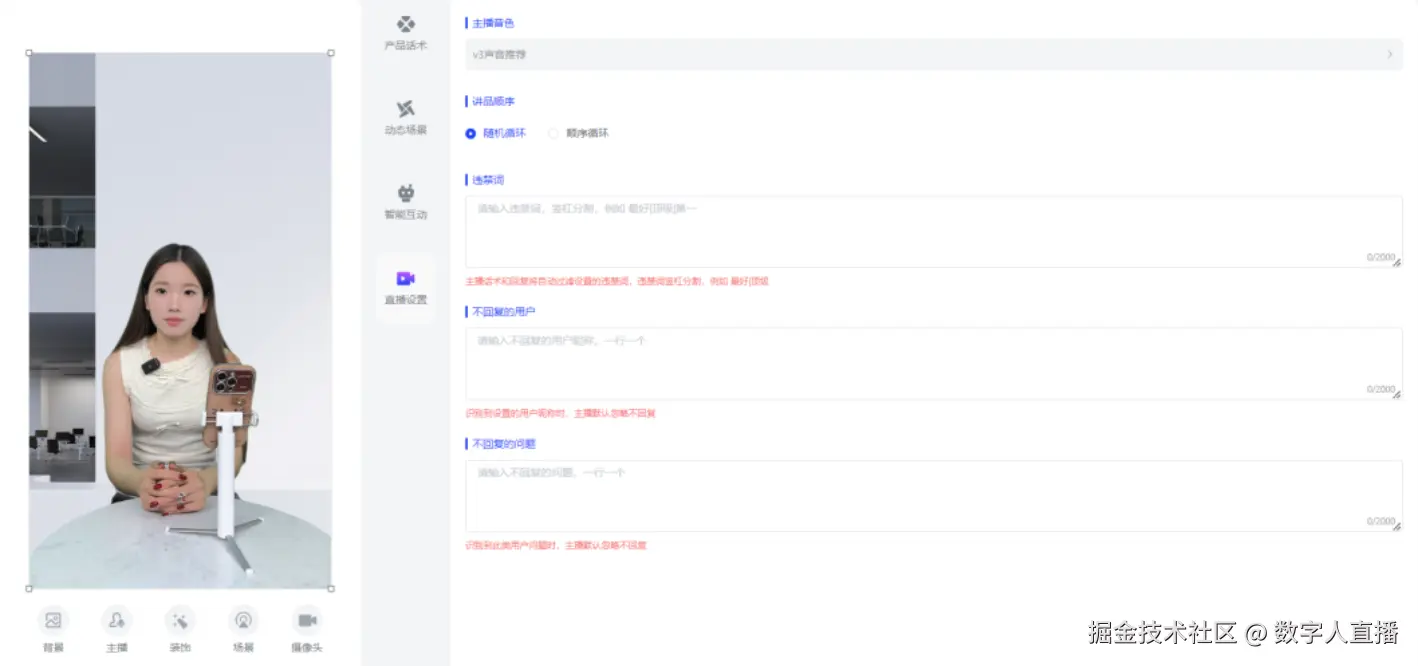Click the 不回复的问题 section heading
Screen dimensions: 1418x666
pyautogui.click(x=503, y=443)
